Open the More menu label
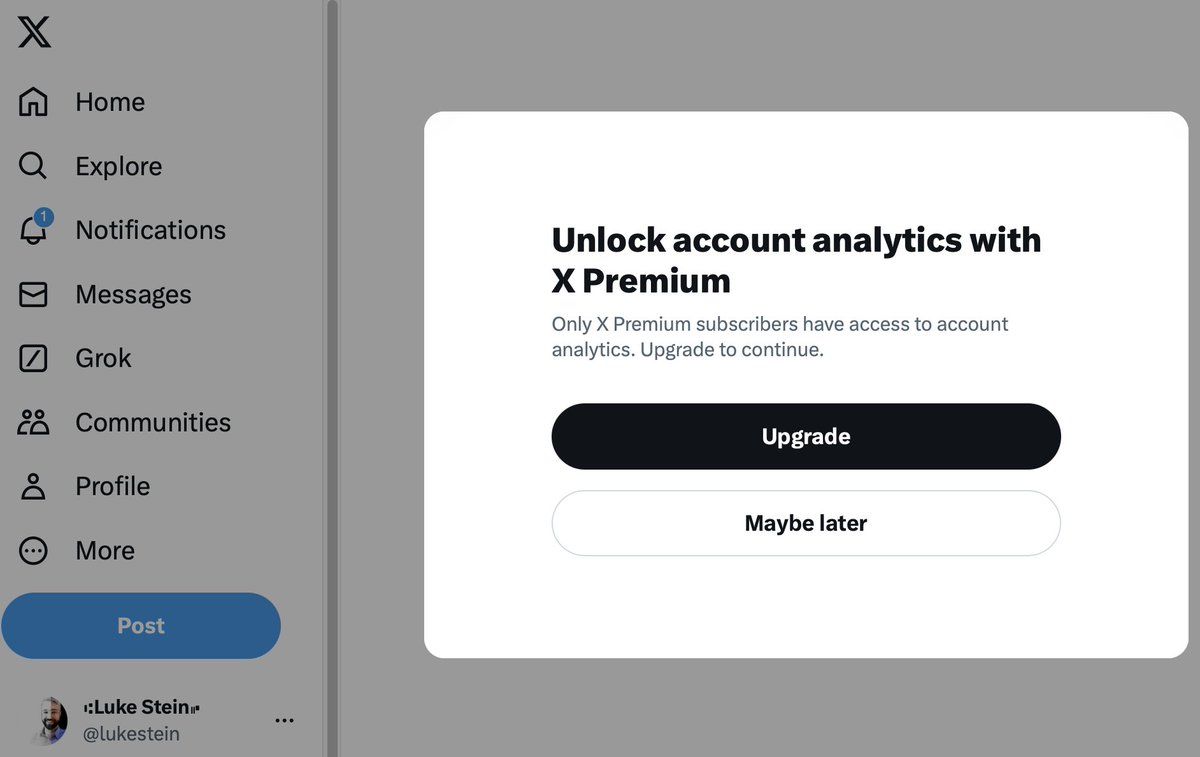Screen dimensions: 1200x757 105,551
